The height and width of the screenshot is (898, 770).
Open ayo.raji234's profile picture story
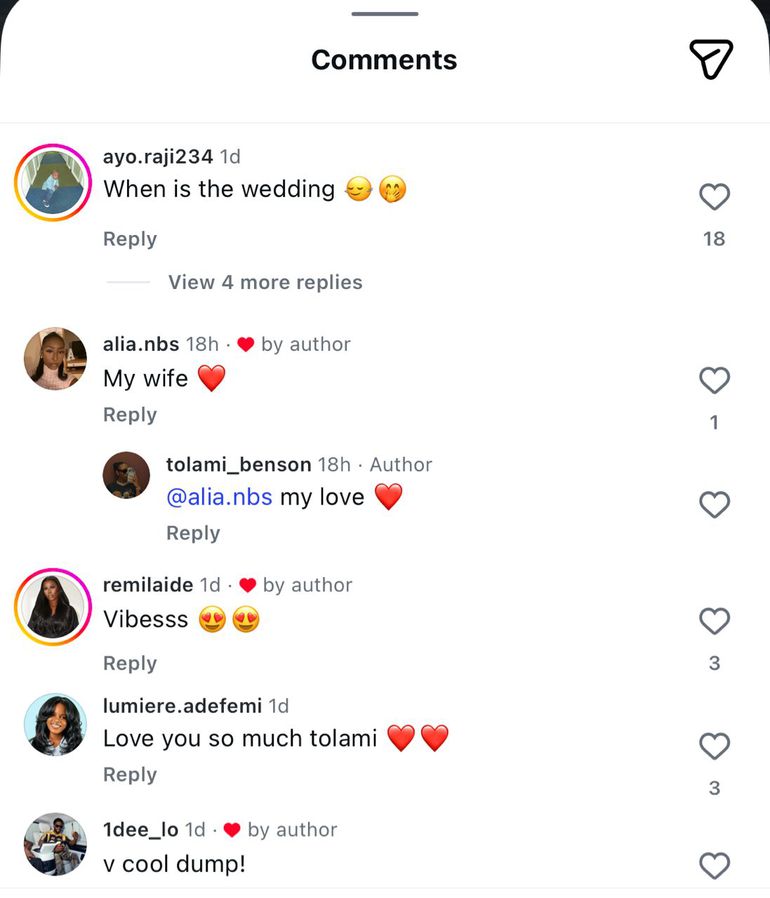[x=53, y=183]
